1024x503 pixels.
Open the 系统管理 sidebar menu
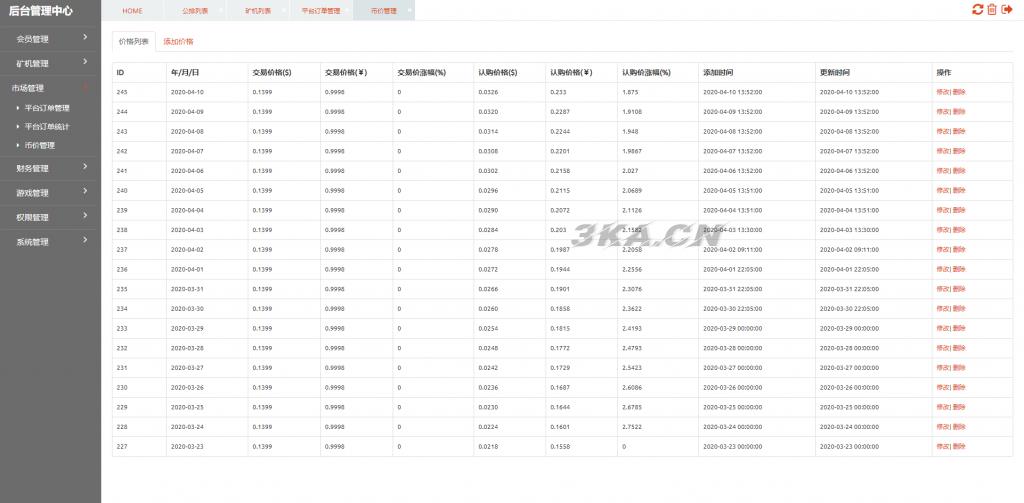[x=50, y=241]
